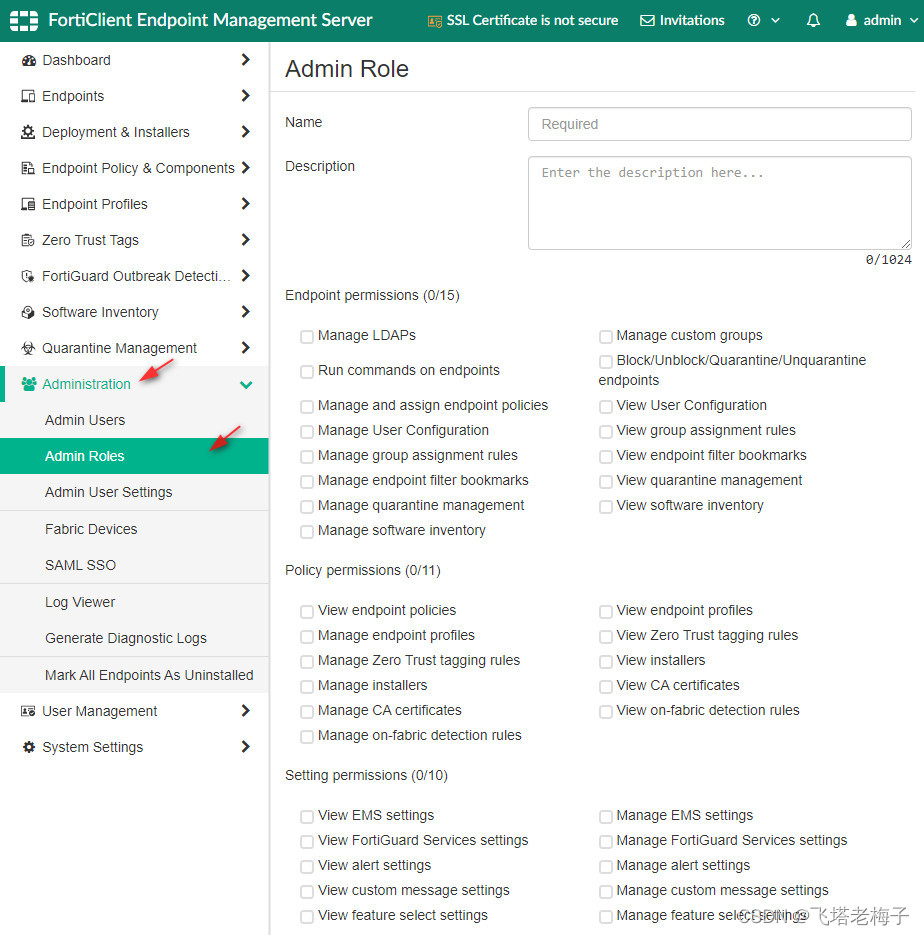Open the notifications bell icon
The width and height of the screenshot is (924, 935).
click(813, 20)
